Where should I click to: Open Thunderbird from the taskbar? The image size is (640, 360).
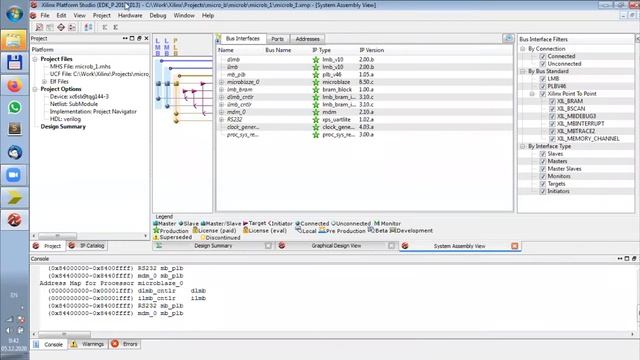(14, 152)
